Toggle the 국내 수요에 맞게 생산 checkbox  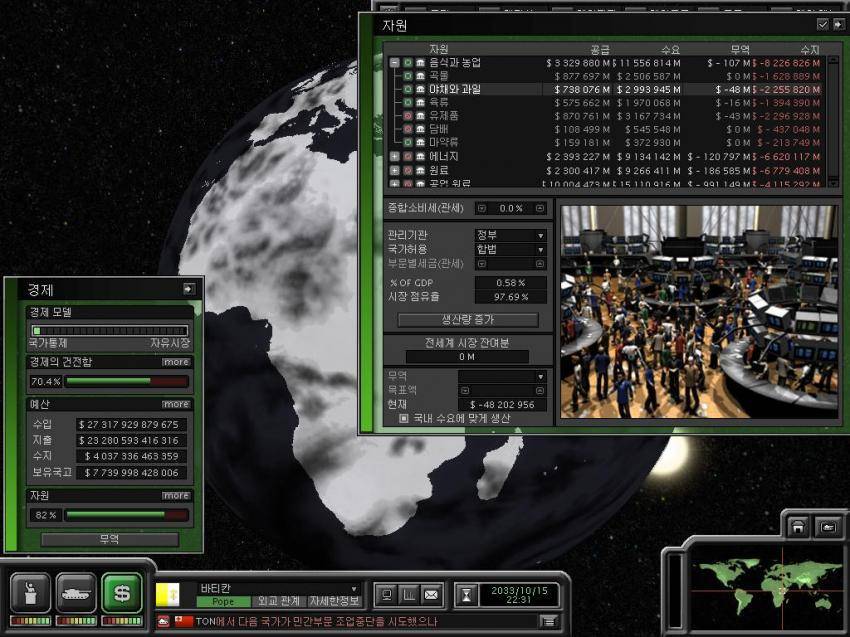pos(404,418)
